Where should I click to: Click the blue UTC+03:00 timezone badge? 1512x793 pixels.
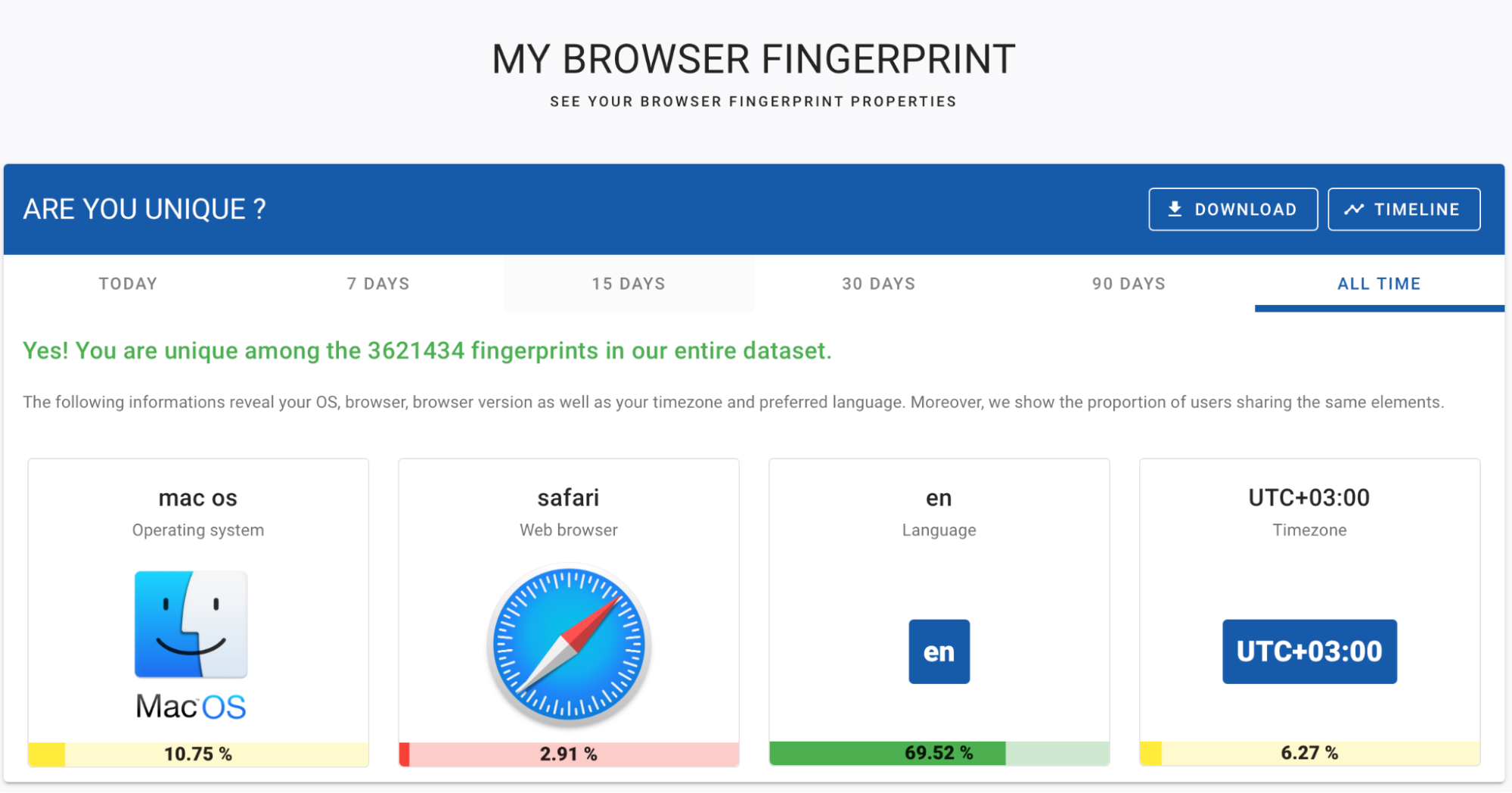click(1309, 652)
